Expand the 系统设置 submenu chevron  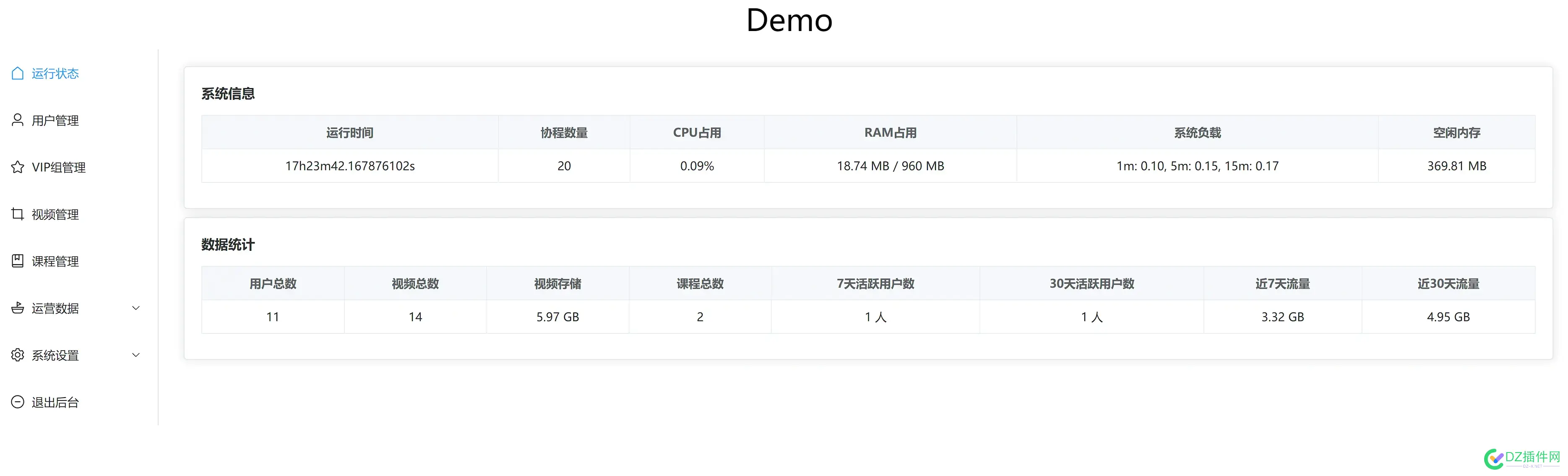click(136, 355)
